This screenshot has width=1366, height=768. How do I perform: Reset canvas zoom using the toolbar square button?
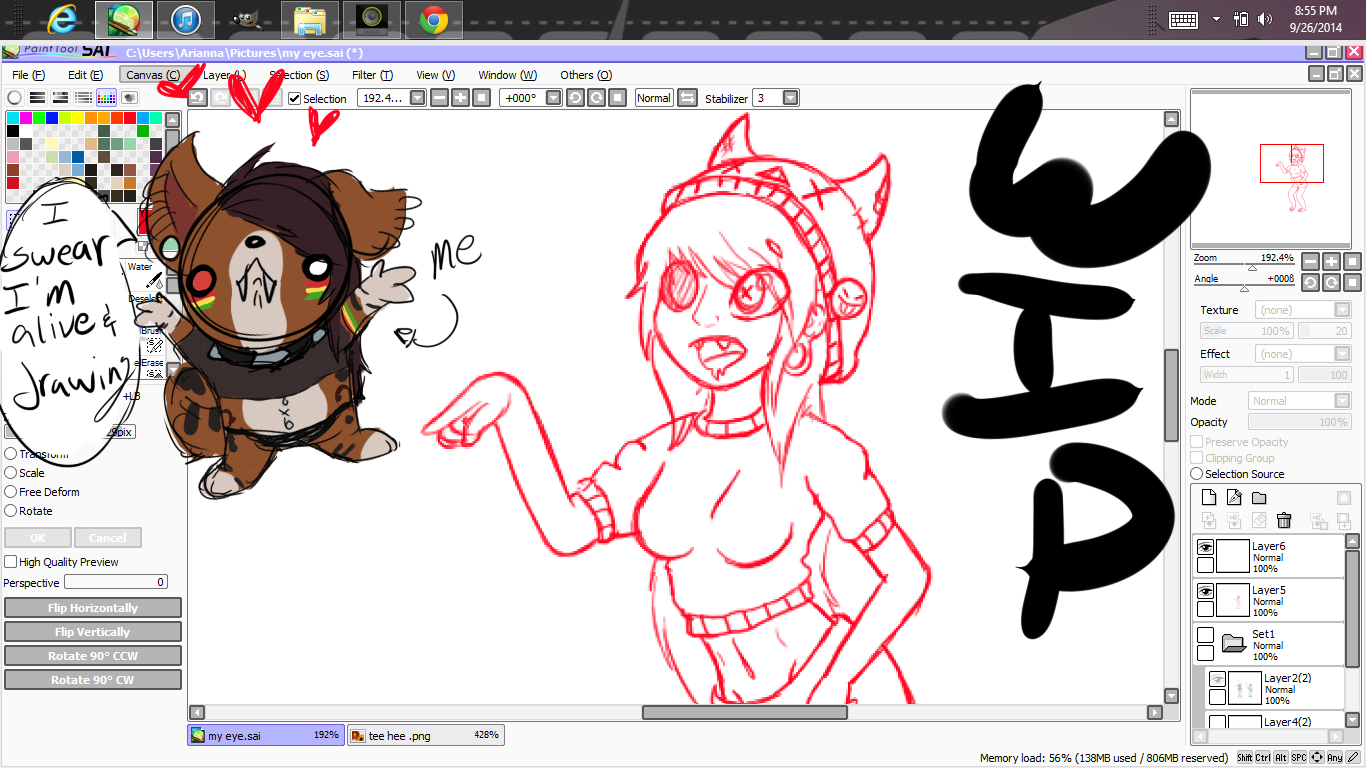[481, 97]
